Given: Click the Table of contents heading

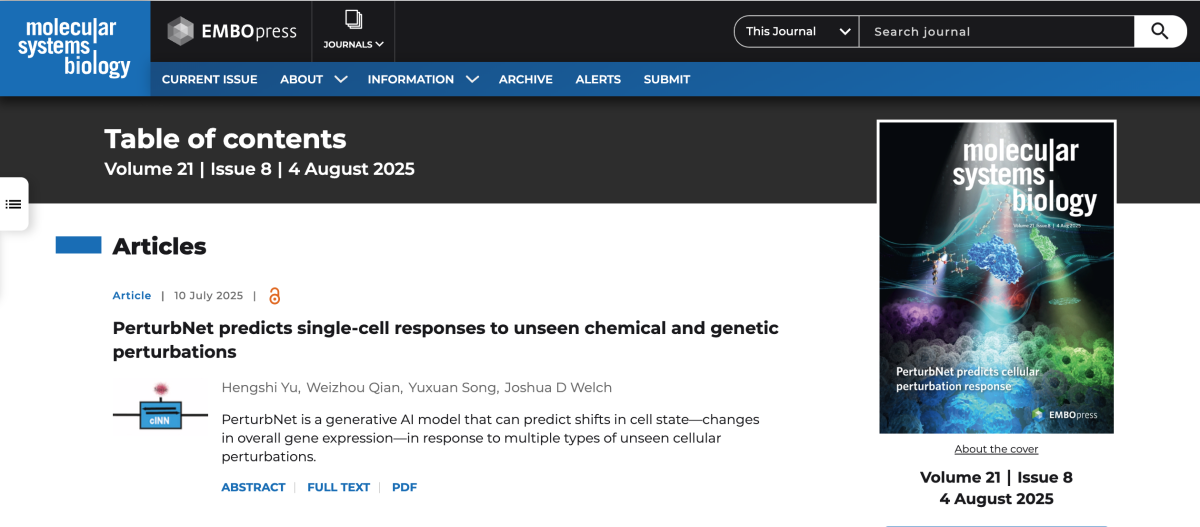Looking at the screenshot, I should click(225, 139).
